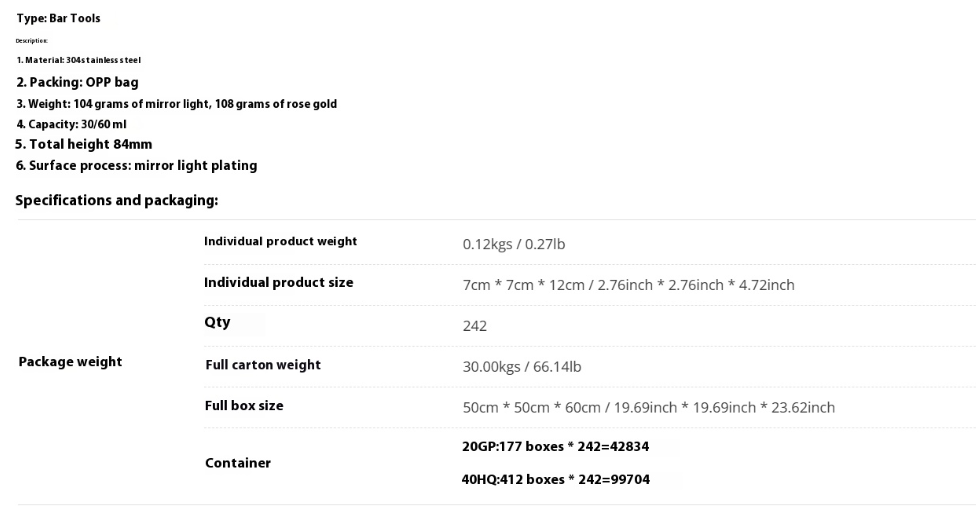Click the "Full box size" label
This screenshot has height=512, width=976.
click(244, 406)
